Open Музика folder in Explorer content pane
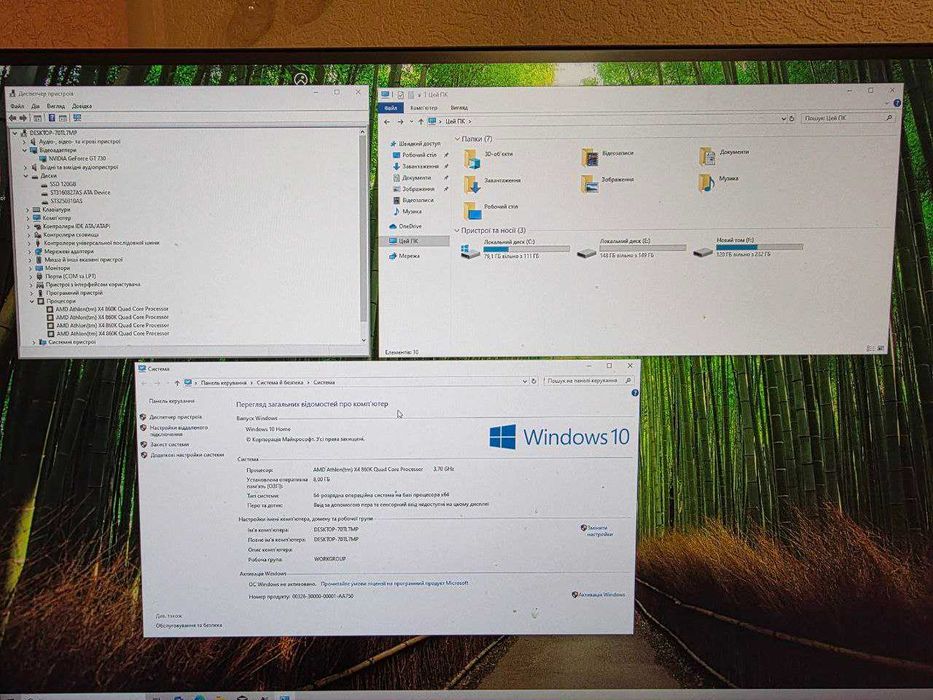The width and height of the screenshot is (933, 700). coord(719,182)
